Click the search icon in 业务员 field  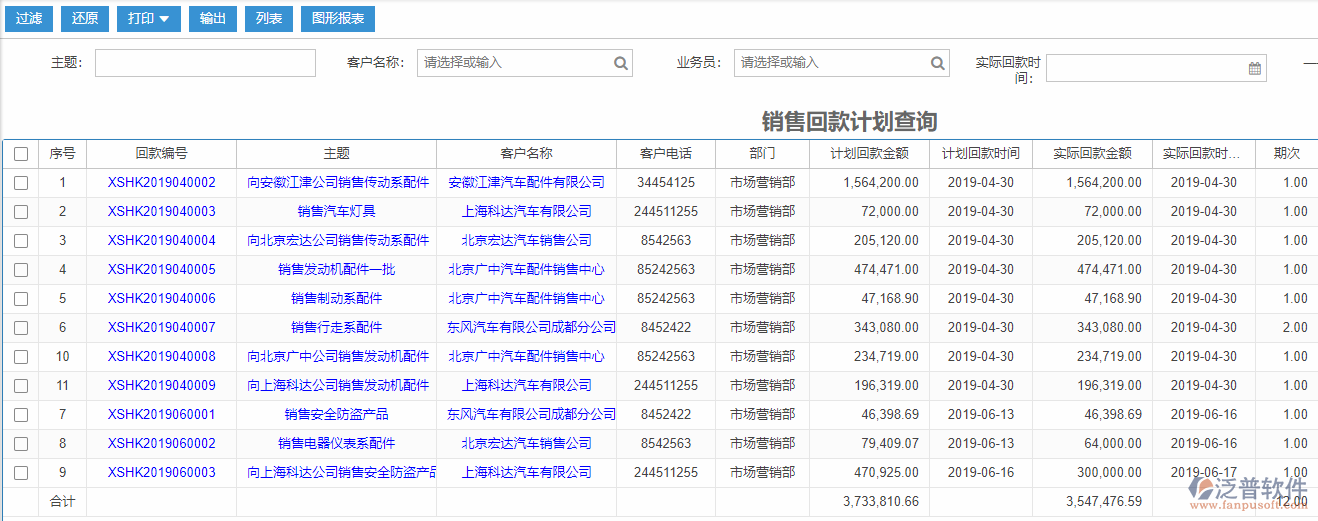[937, 63]
